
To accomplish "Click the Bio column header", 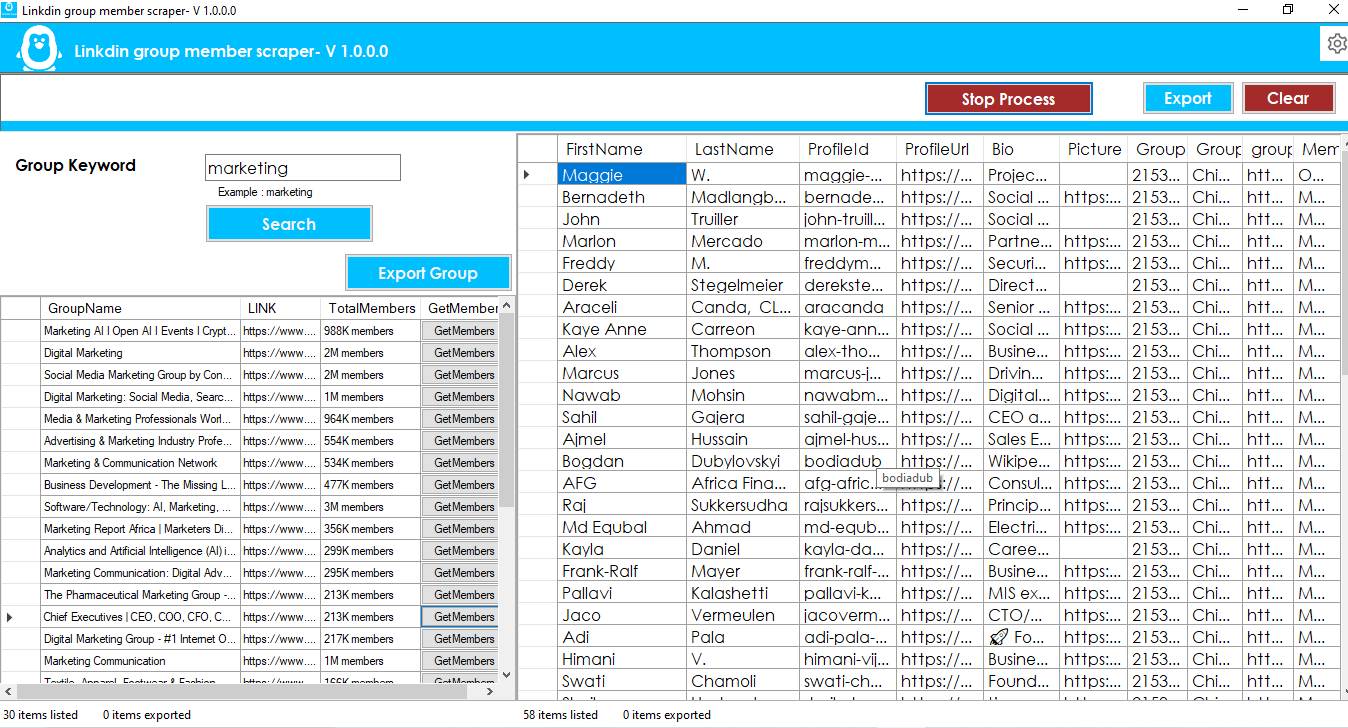I will click(x=1021, y=149).
